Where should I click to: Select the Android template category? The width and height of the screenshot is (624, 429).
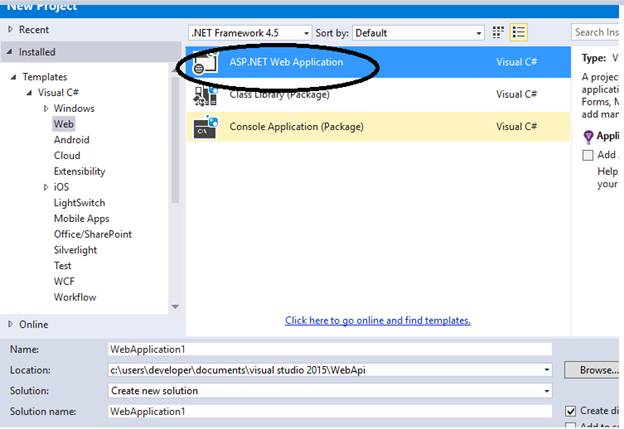(x=72, y=140)
